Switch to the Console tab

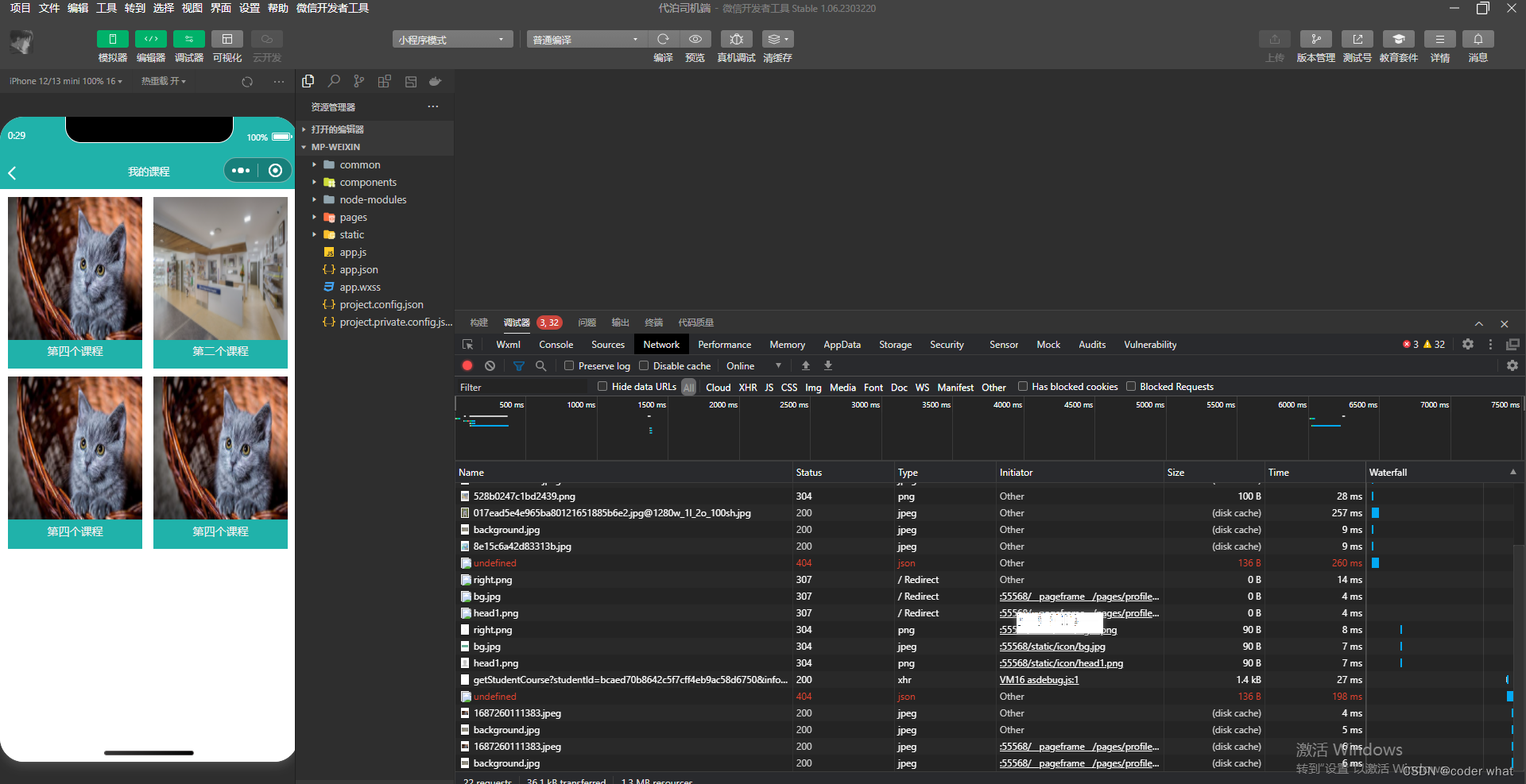click(x=556, y=344)
